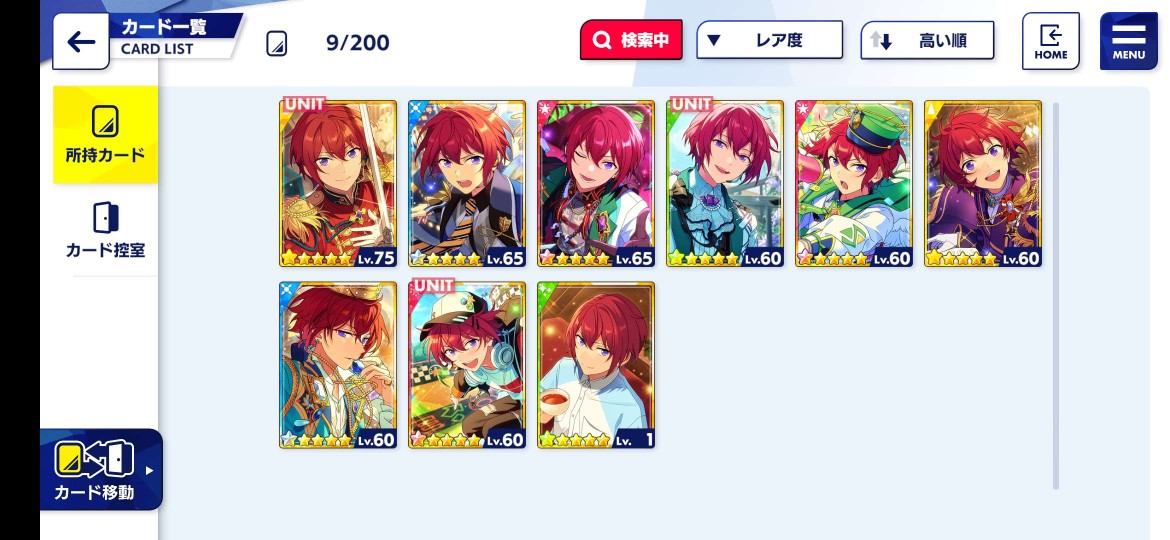
Task: Click the card count icon beside 9/200
Action: pos(277,43)
